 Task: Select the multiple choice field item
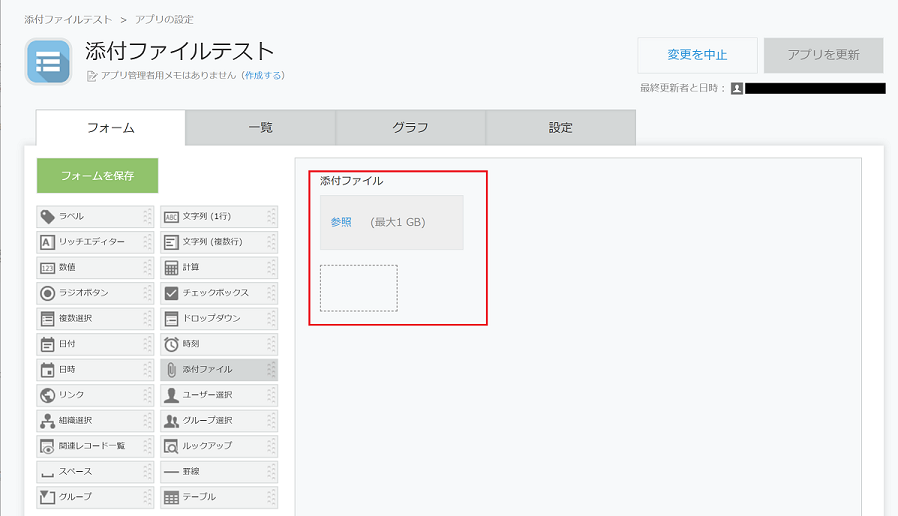coord(94,319)
